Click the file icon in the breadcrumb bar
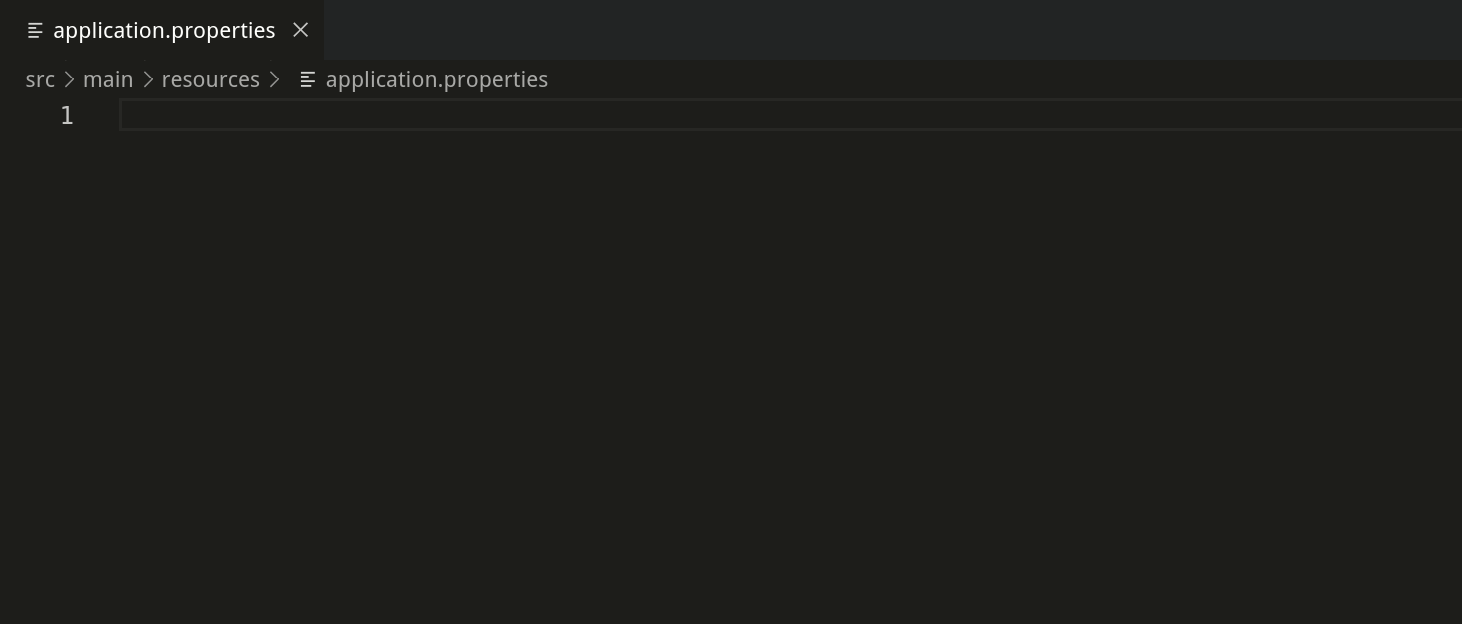The width and height of the screenshot is (1462, 624). pyautogui.click(x=307, y=79)
